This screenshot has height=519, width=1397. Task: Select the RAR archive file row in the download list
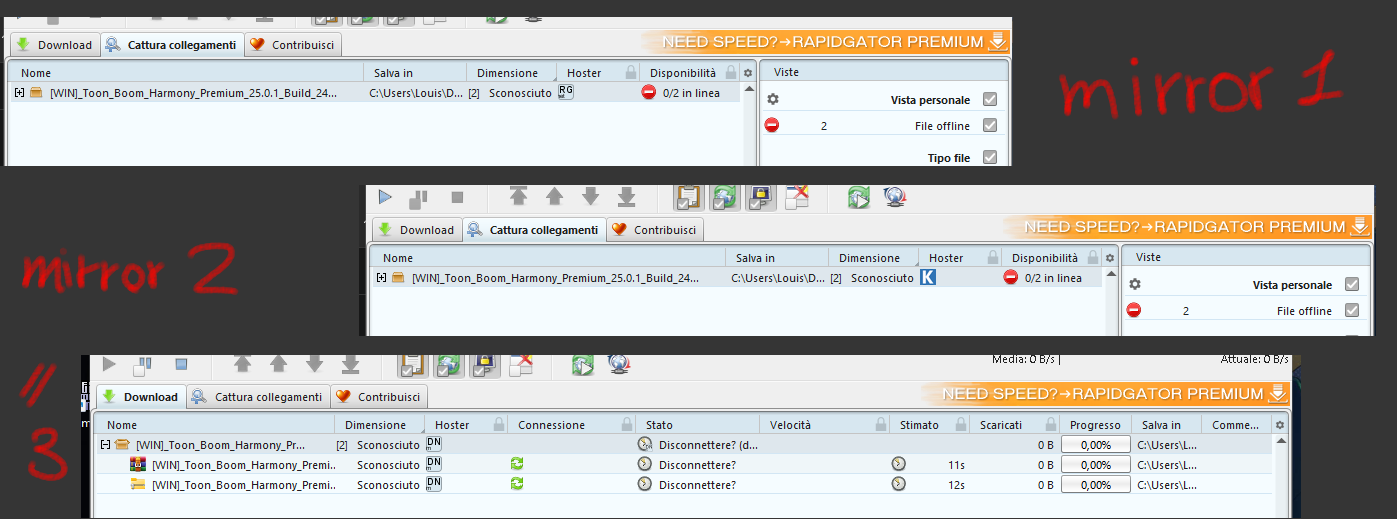tap(243, 465)
